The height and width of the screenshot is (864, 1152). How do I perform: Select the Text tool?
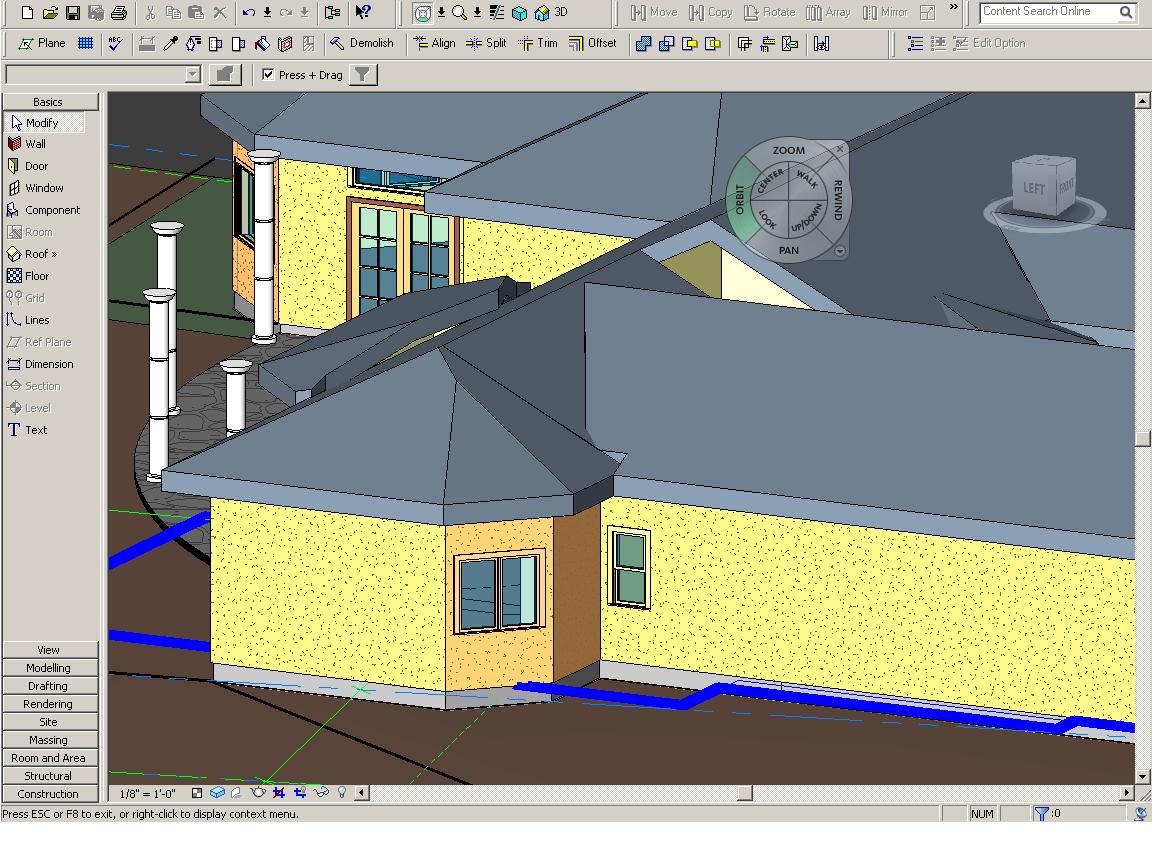pos(27,430)
